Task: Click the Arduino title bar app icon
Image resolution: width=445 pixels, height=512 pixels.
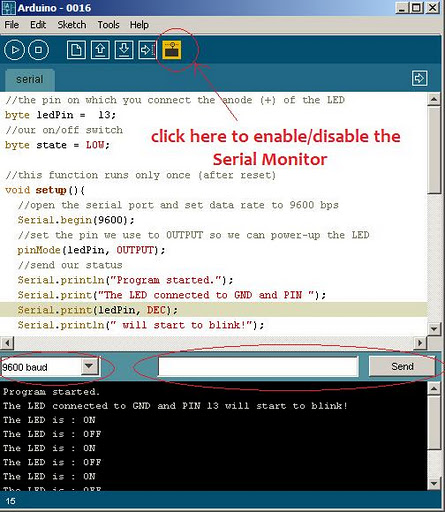Action: coord(9,8)
